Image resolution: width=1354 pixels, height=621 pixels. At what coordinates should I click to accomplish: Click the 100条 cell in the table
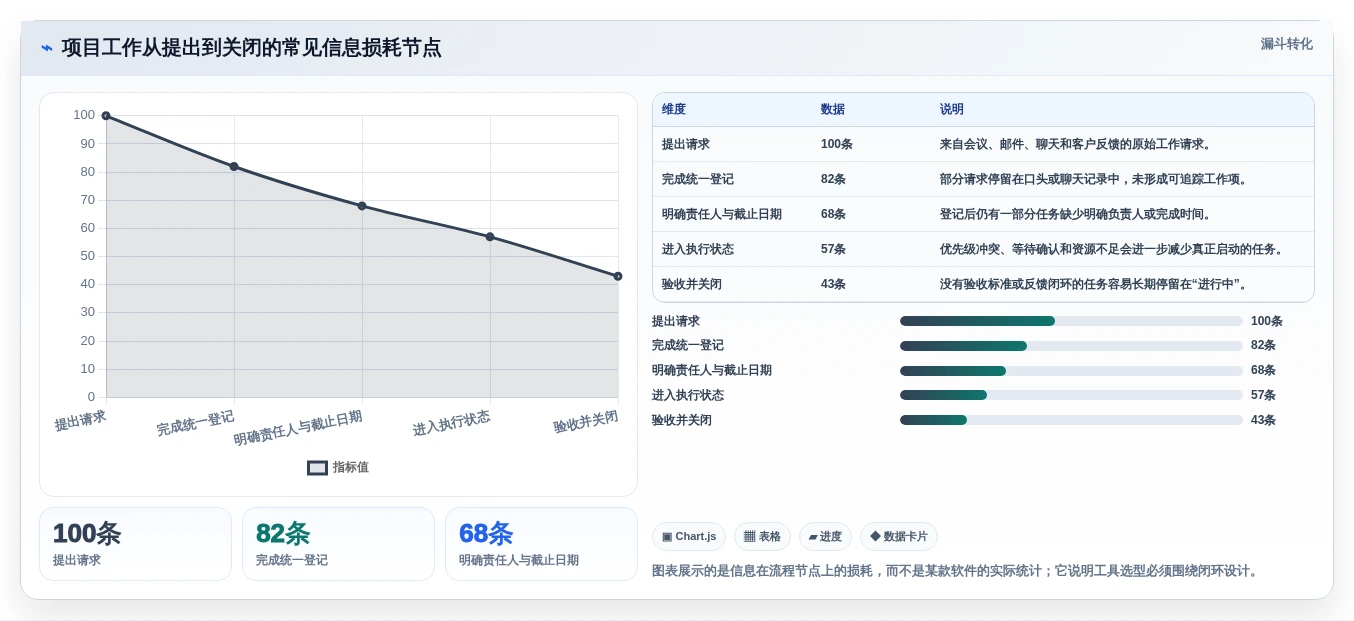point(837,144)
